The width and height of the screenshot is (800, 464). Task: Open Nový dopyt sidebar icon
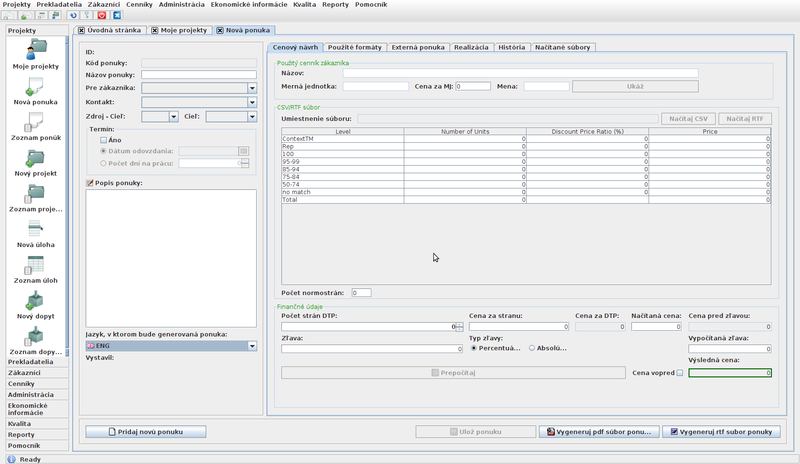pos(36,305)
